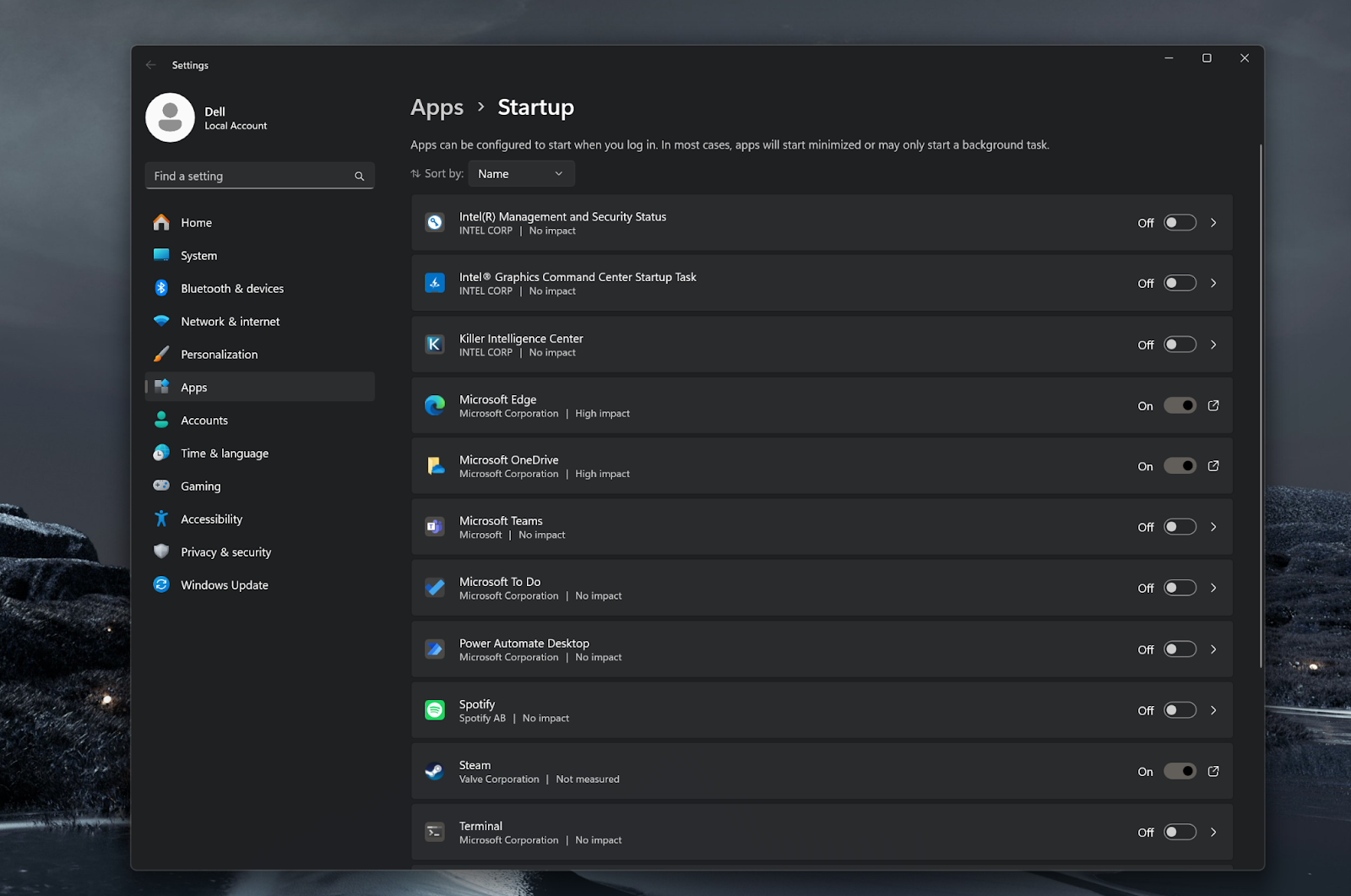Click the Terminal app icon
The height and width of the screenshot is (896, 1351).
pos(435,832)
